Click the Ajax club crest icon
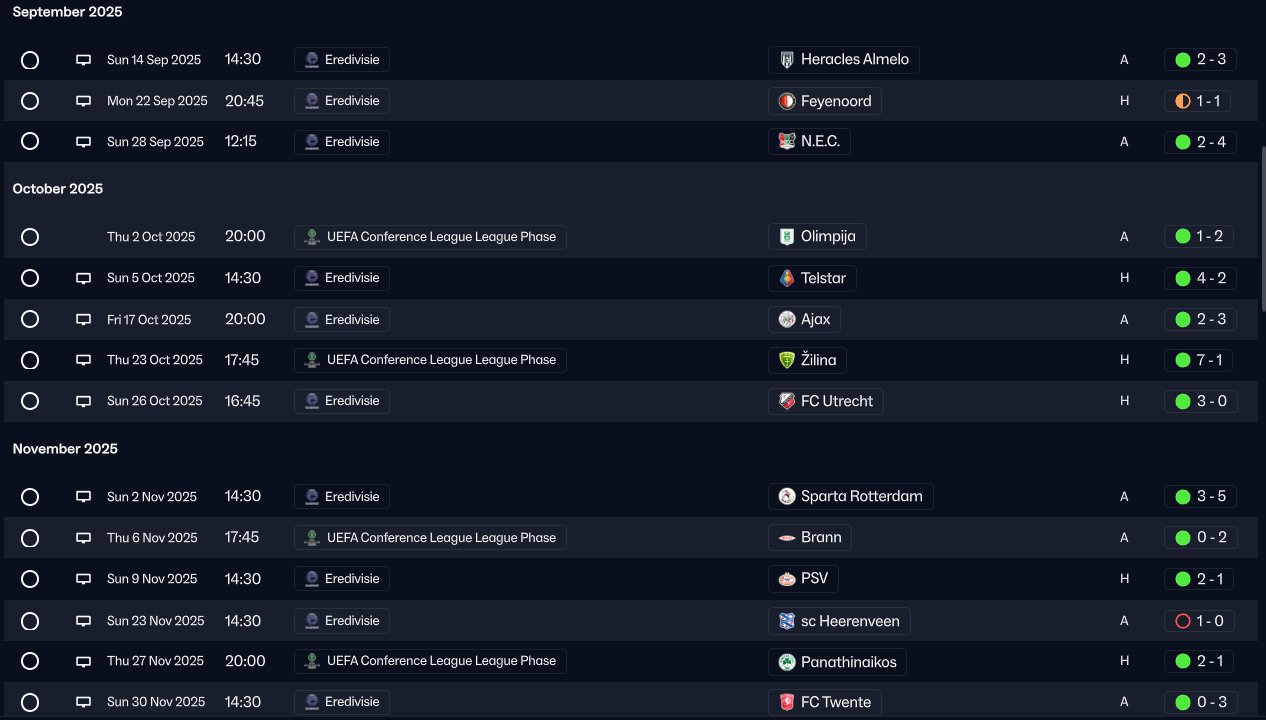This screenshot has width=1266, height=720. pos(787,320)
